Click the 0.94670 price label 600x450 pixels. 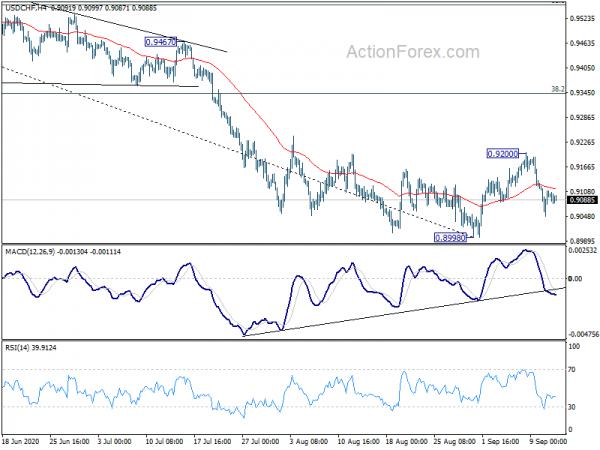click(x=161, y=42)
